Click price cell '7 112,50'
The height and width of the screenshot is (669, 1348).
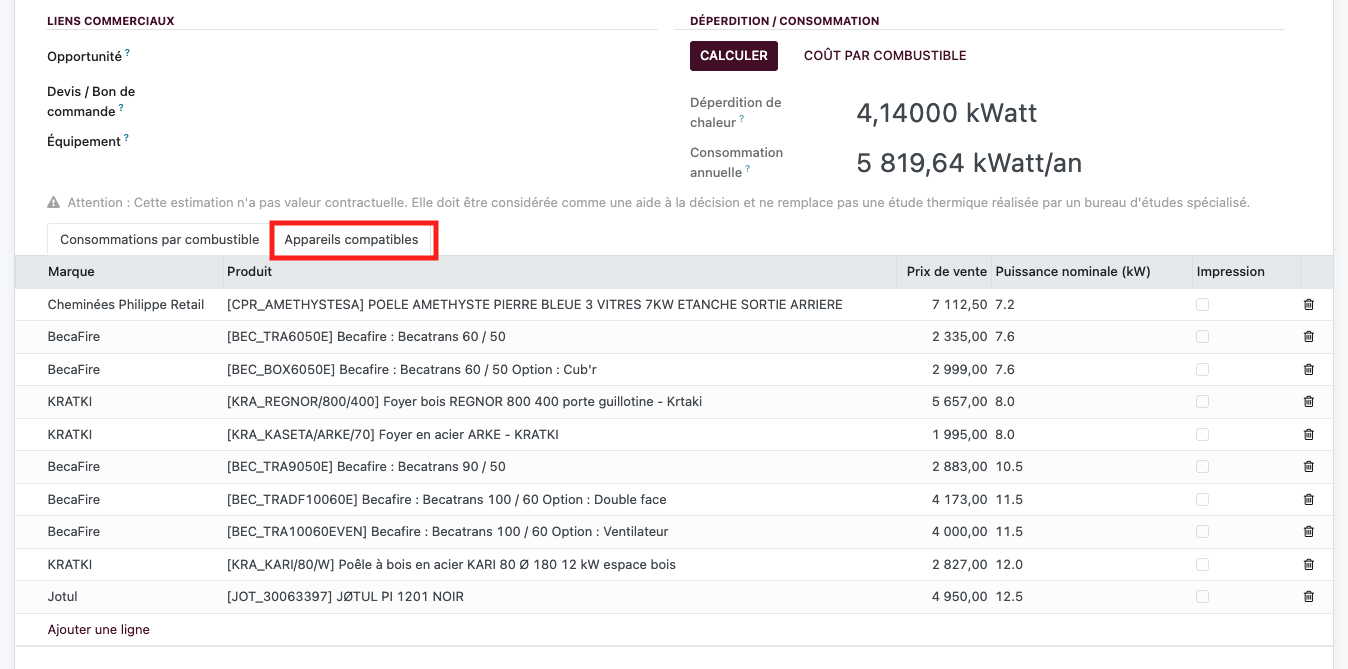pyautogui.click(x=959, y=305)
